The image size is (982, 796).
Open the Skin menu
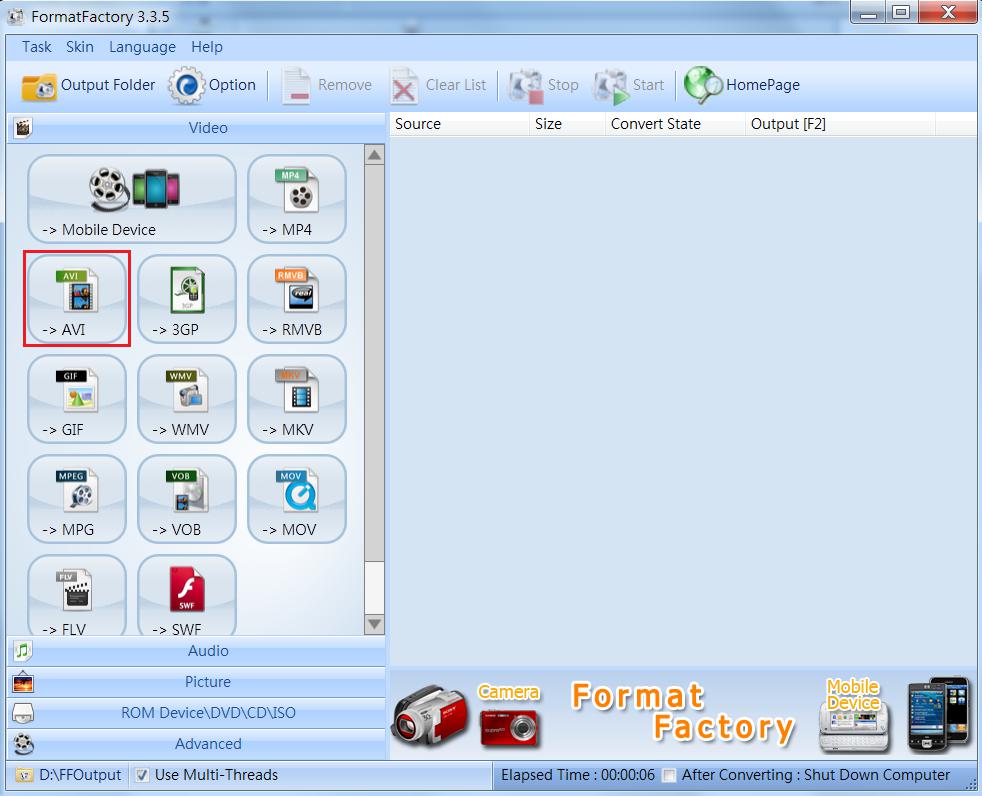pyautogui.click(x=80, y=47)
